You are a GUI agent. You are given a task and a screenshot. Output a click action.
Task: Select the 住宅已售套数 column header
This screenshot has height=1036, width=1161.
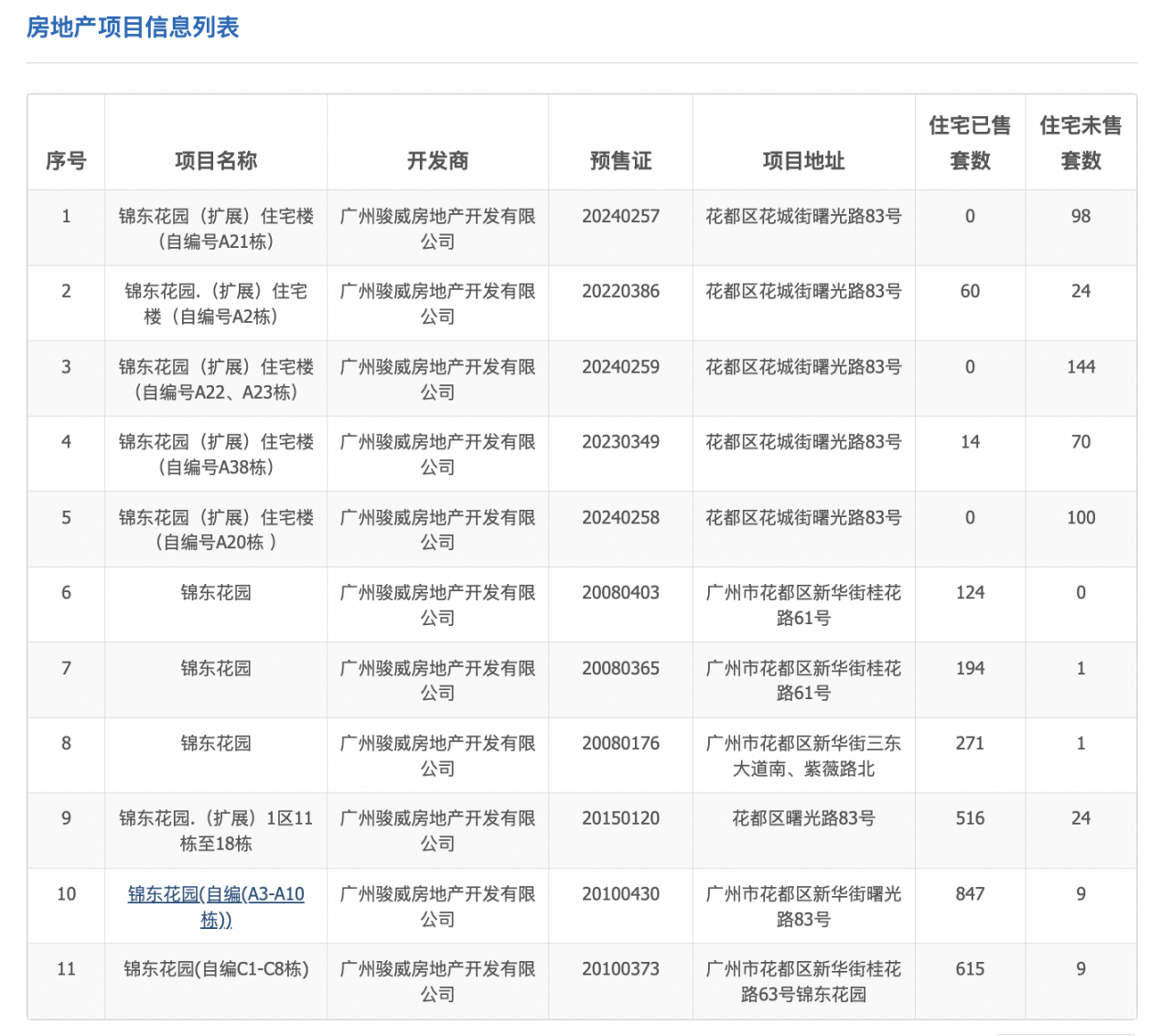coord(970,143)
